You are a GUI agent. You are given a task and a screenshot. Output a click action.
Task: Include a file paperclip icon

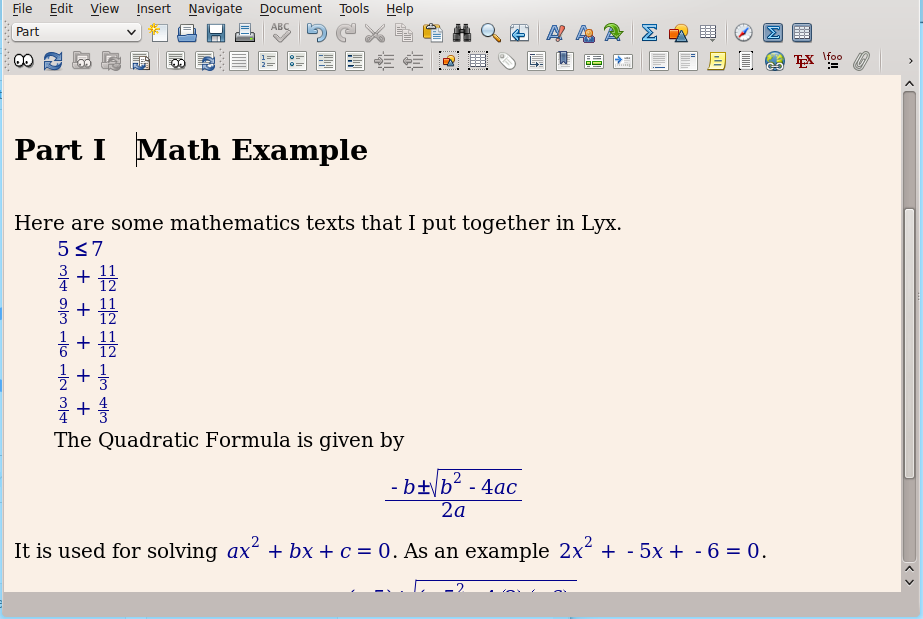pyautogui.click(x=861, y=61)
